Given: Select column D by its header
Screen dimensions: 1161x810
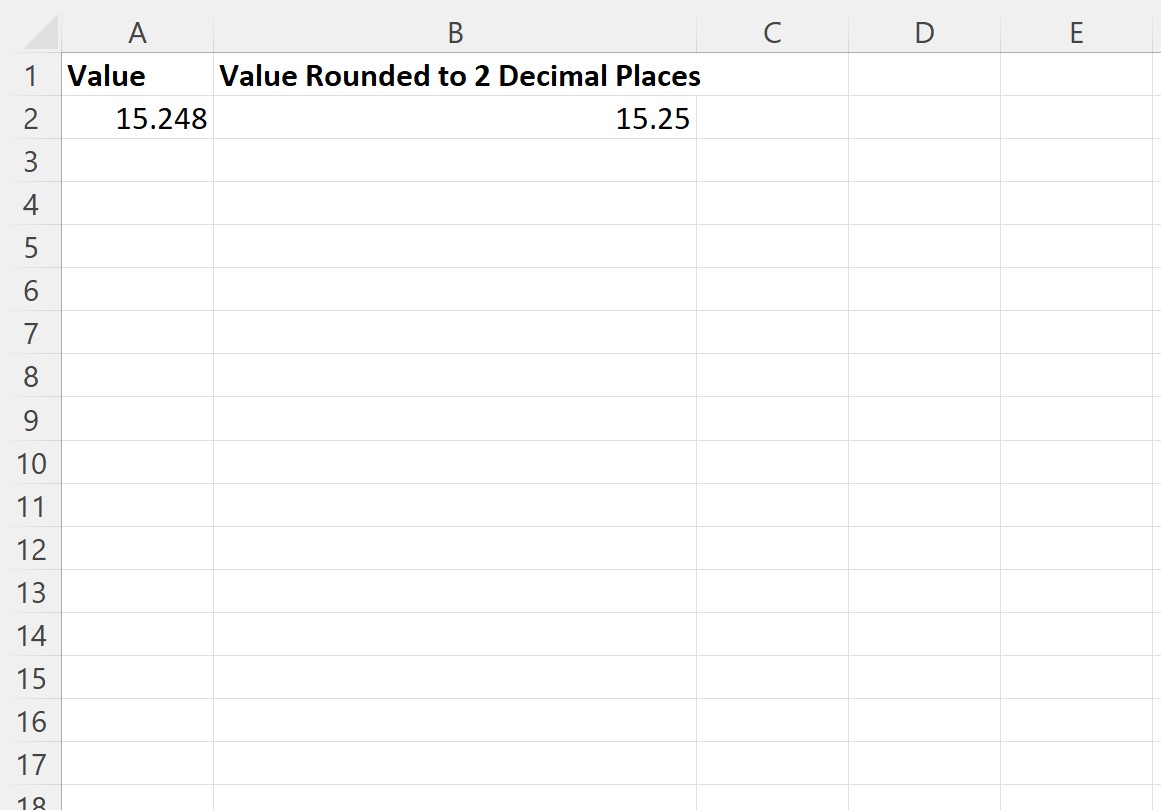Looking at the screenshot, I should 924,32.
